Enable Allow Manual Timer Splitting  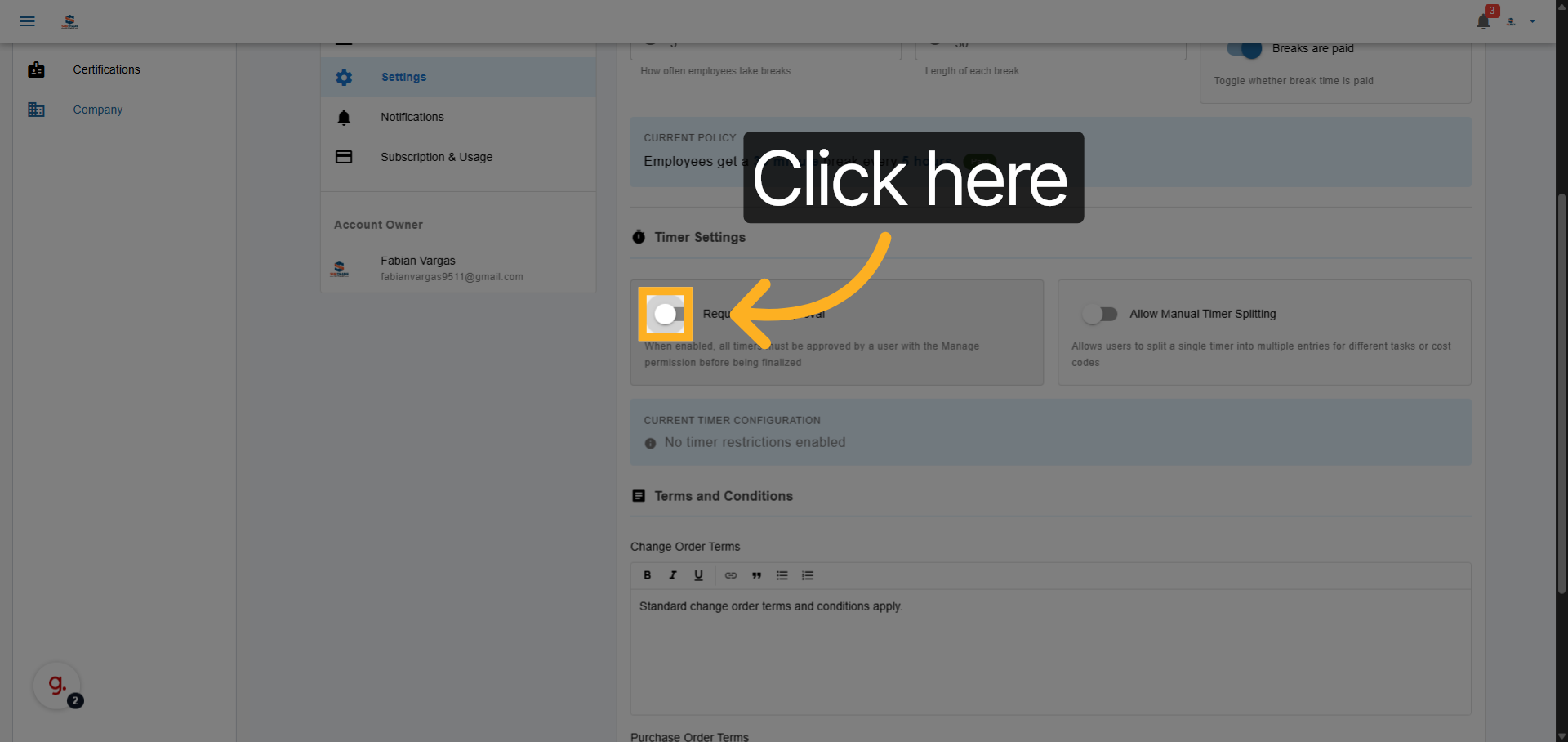[1100, 314]
